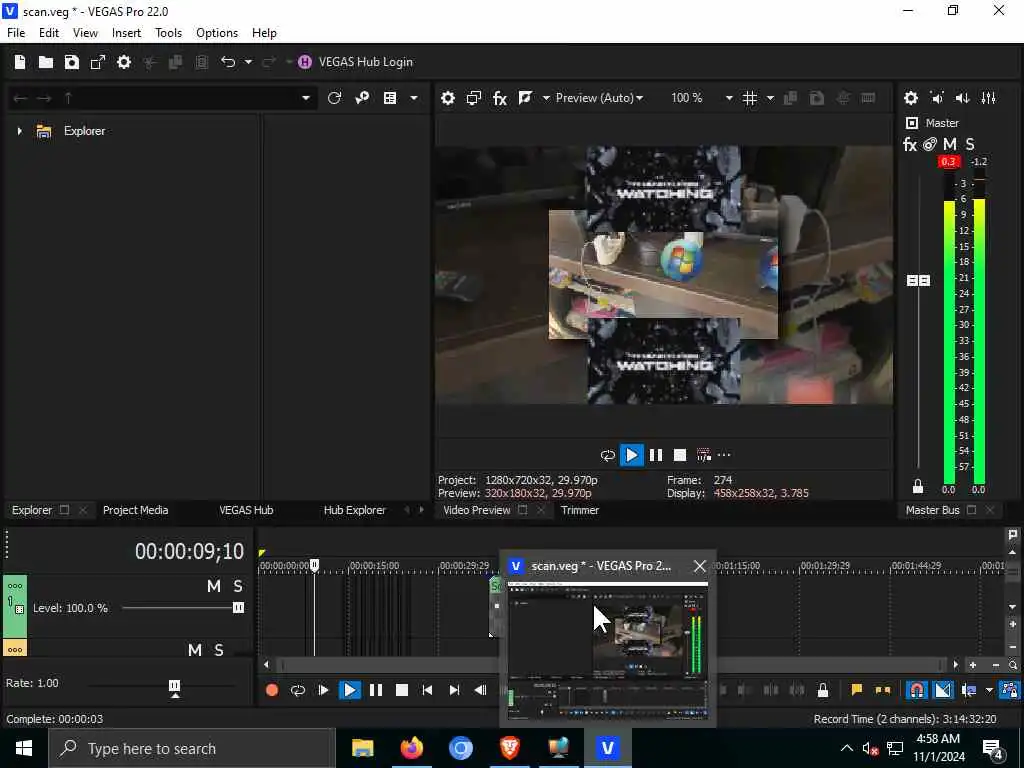Toggle split screen view icon
Screen dimensions: 1024x768
[x=525, y=98]
